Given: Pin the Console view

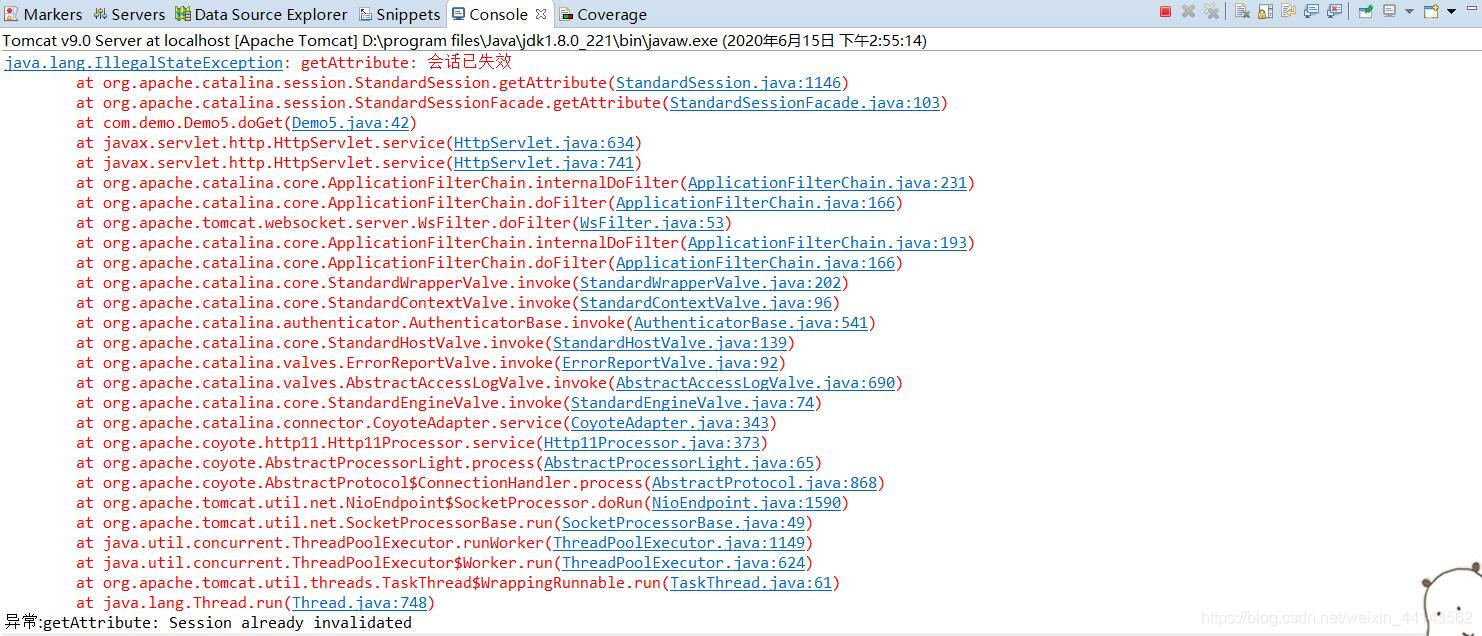Looking at the screenshot, I should point(1366,13).
